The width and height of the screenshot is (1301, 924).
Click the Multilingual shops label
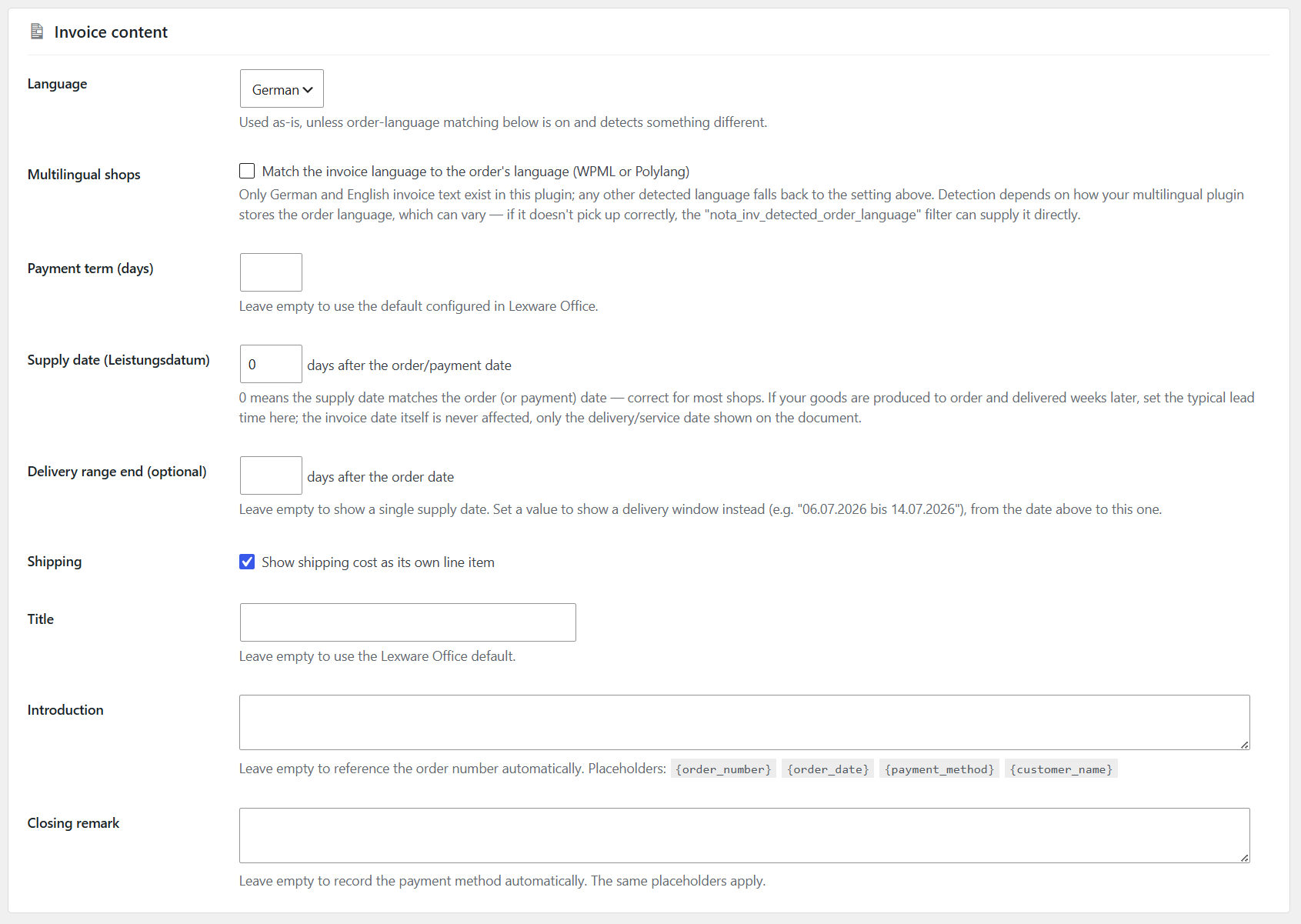tap(84, 175)
